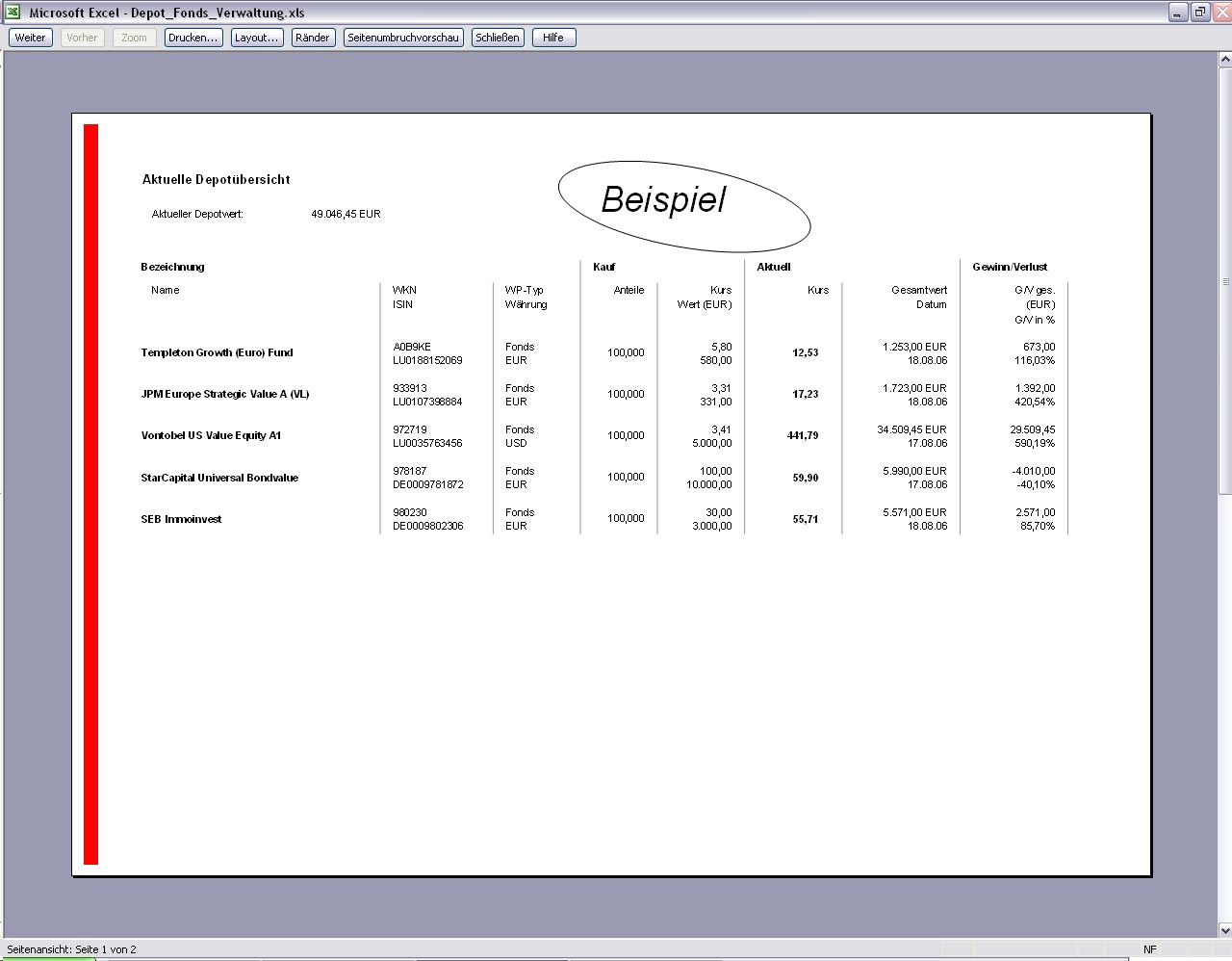The height and width of the screenshot is (961, 1232).
Task: Click ISIN 'DE0009781872'
Action: [x=428, y=484]
